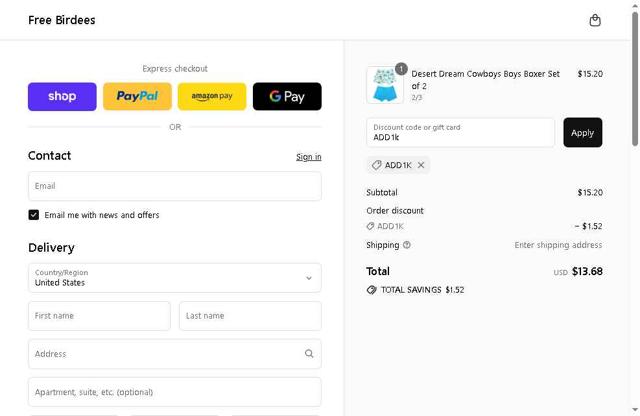Click the Desert Dream Cowboys Boys Boxer Set title
The image size is (640, 416).
pos(485,80)
